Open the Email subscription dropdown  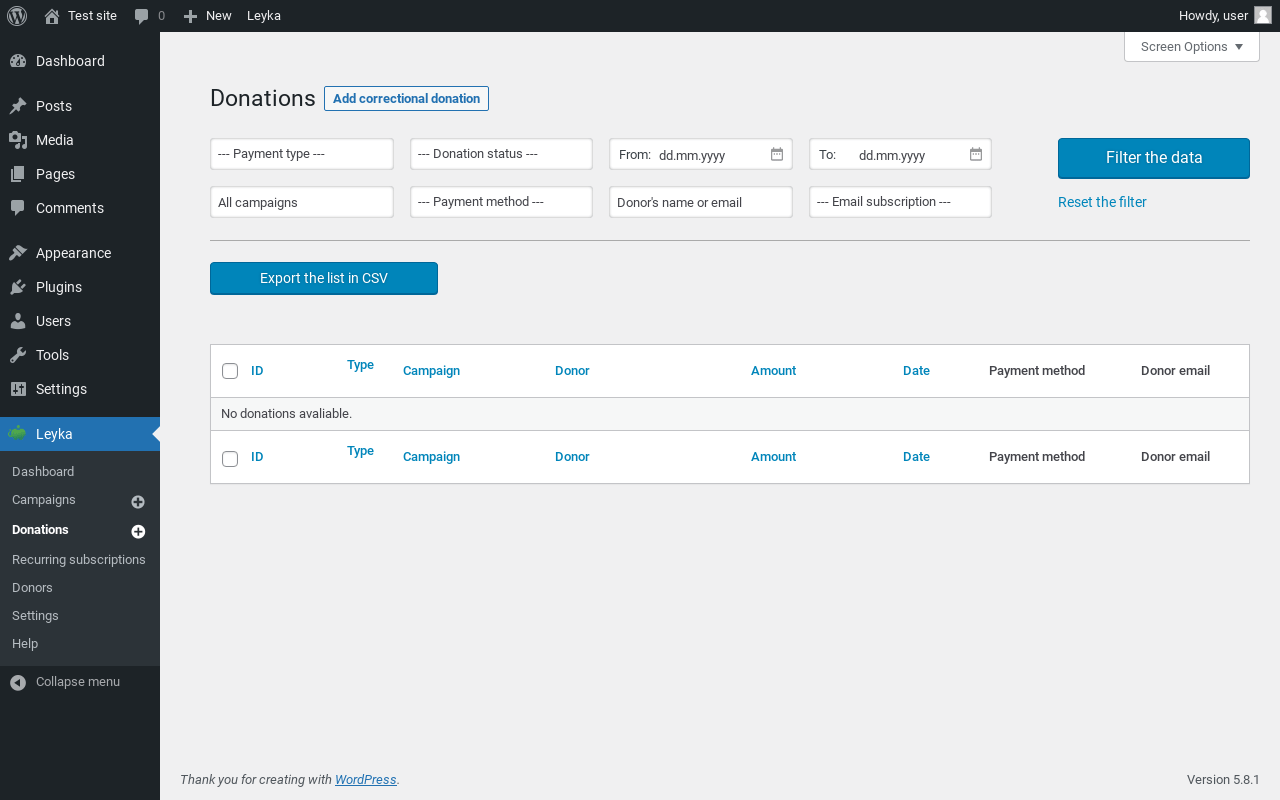pyautogui.click(x=900, y=202)
